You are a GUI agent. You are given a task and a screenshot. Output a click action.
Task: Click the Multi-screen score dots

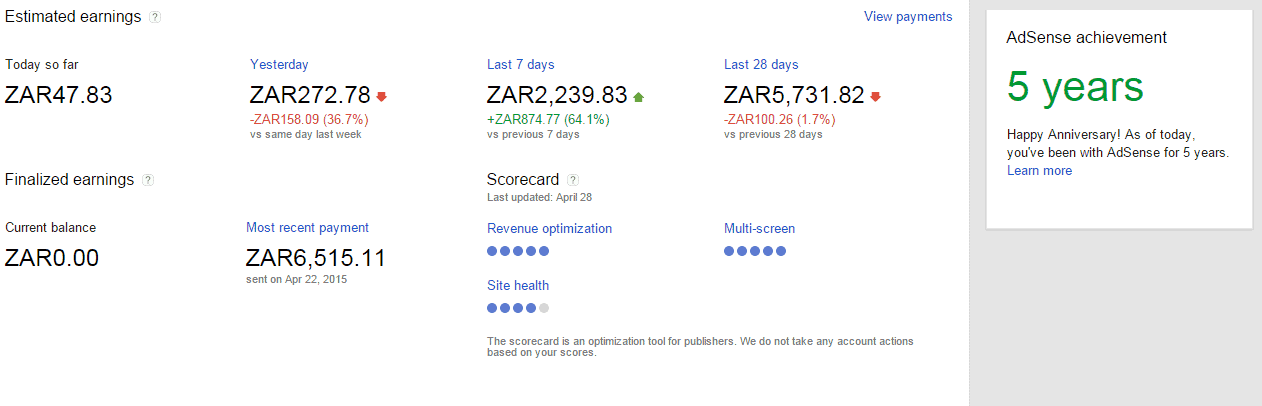pos(755,251)
